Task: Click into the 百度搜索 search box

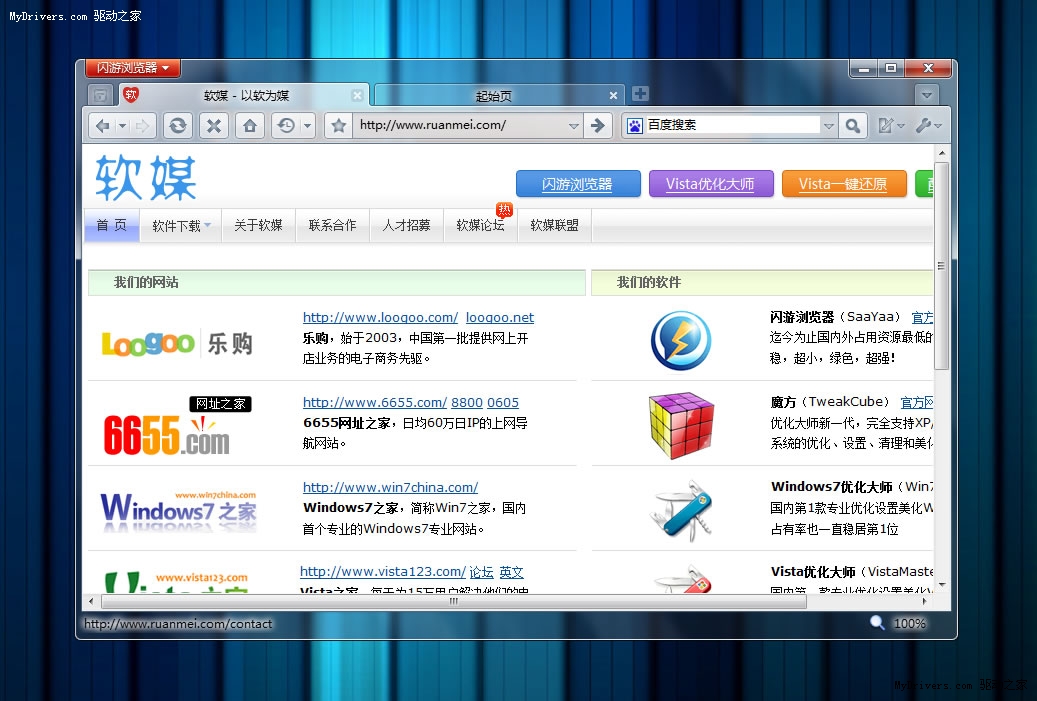Action: click(x=732, y=125)
